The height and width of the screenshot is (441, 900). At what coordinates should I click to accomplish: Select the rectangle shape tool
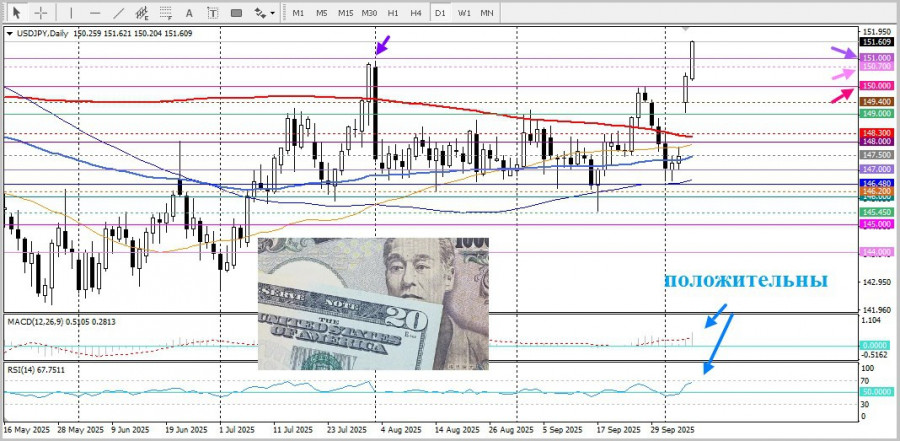click(x=237, y=13)
